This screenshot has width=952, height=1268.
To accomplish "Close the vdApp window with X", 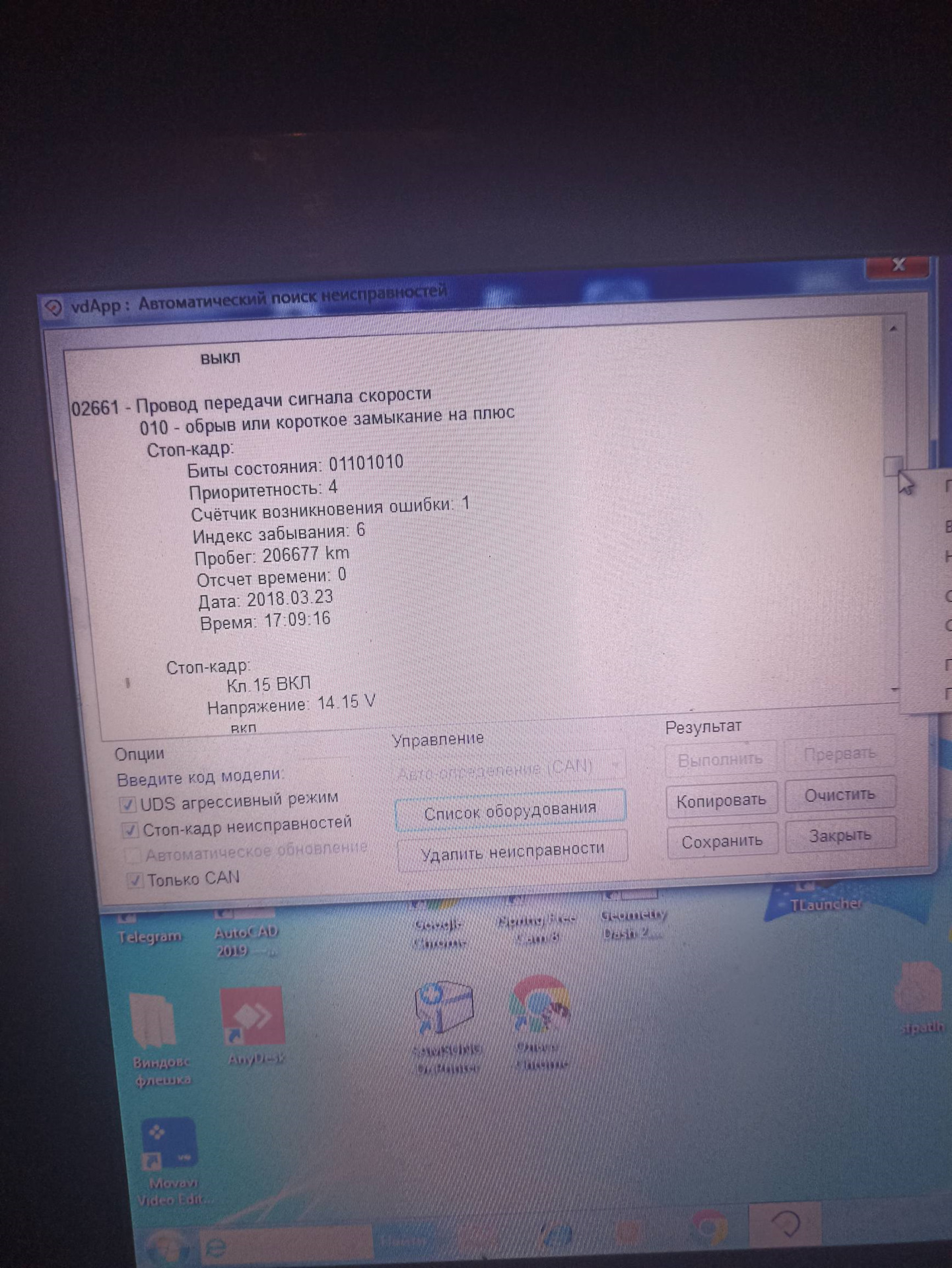I will pos(898,265).
